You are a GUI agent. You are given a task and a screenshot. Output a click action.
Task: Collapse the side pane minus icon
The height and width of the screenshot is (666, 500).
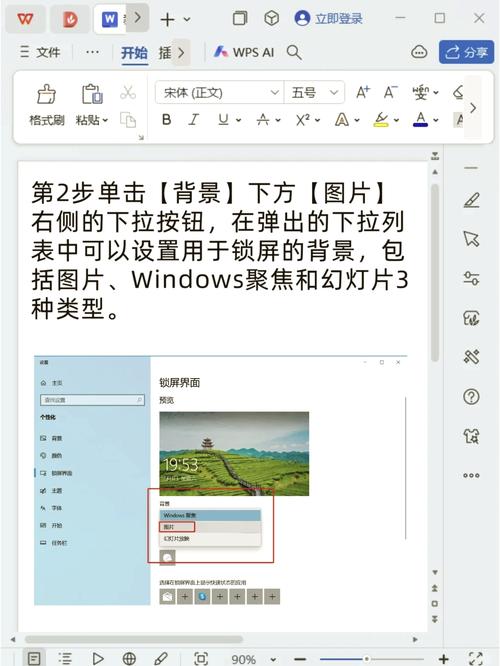coord(471,168)
